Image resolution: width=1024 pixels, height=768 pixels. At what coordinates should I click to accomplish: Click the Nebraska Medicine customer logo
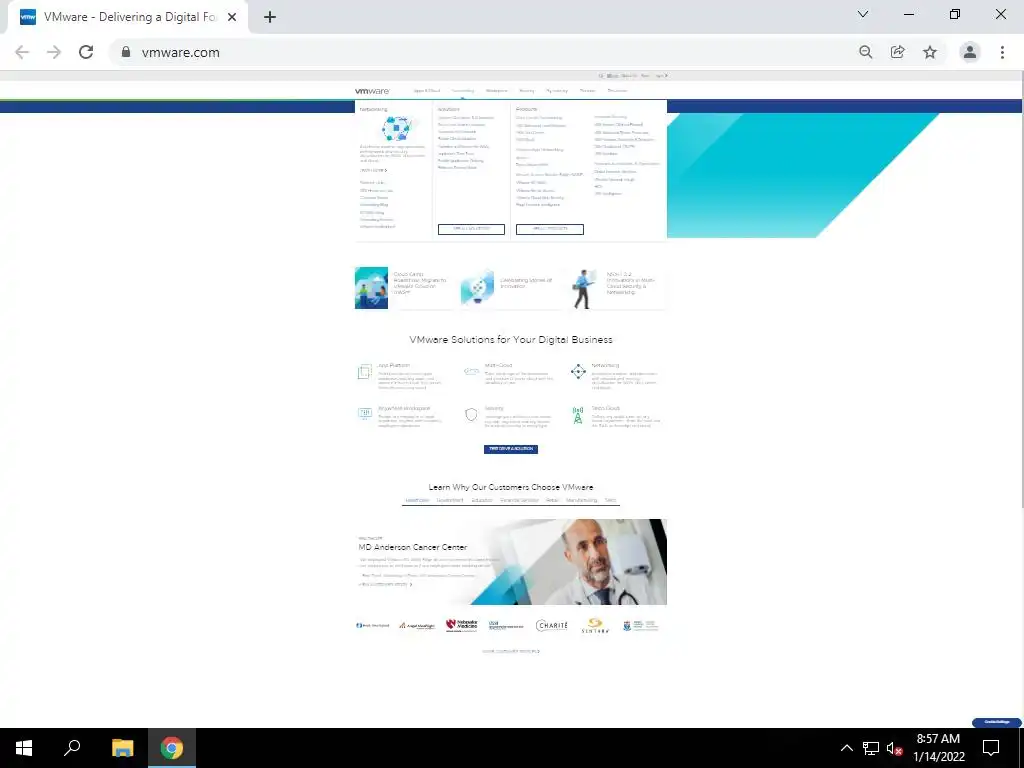(x=462, y=626)
